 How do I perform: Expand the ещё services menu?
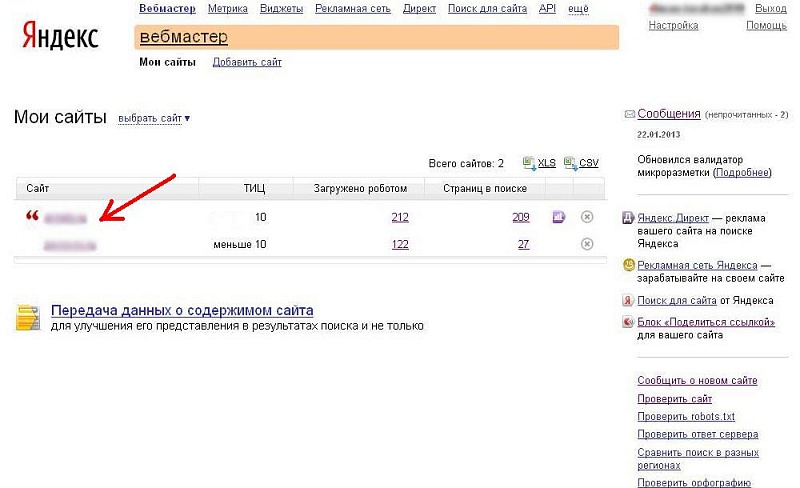578,9
